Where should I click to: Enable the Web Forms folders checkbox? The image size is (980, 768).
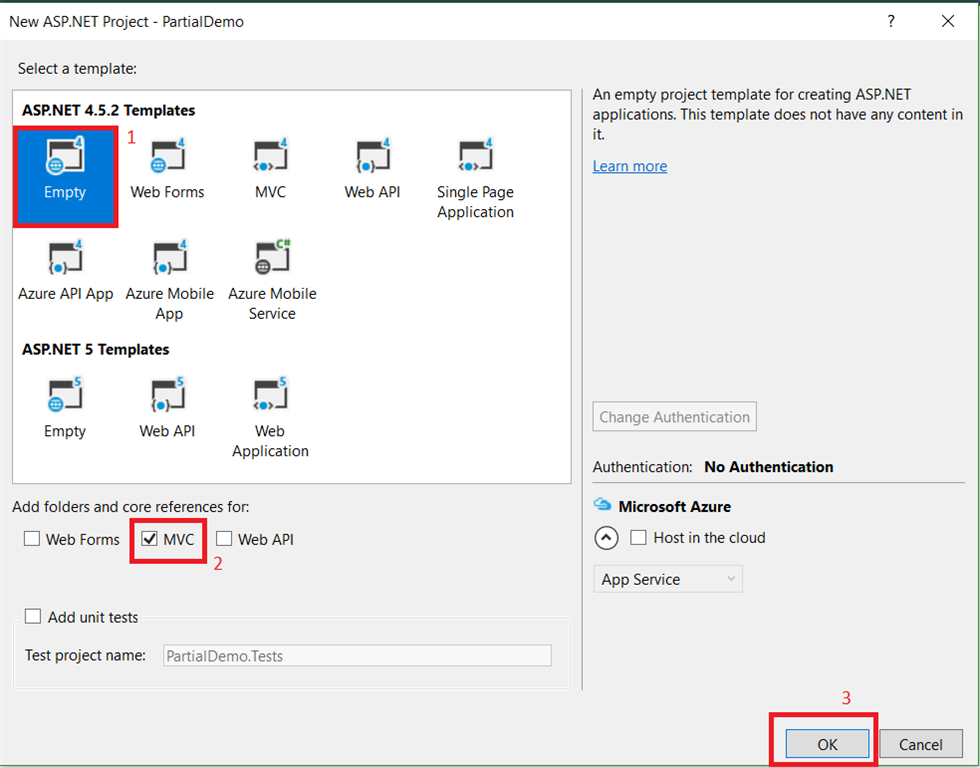(31, 539)
